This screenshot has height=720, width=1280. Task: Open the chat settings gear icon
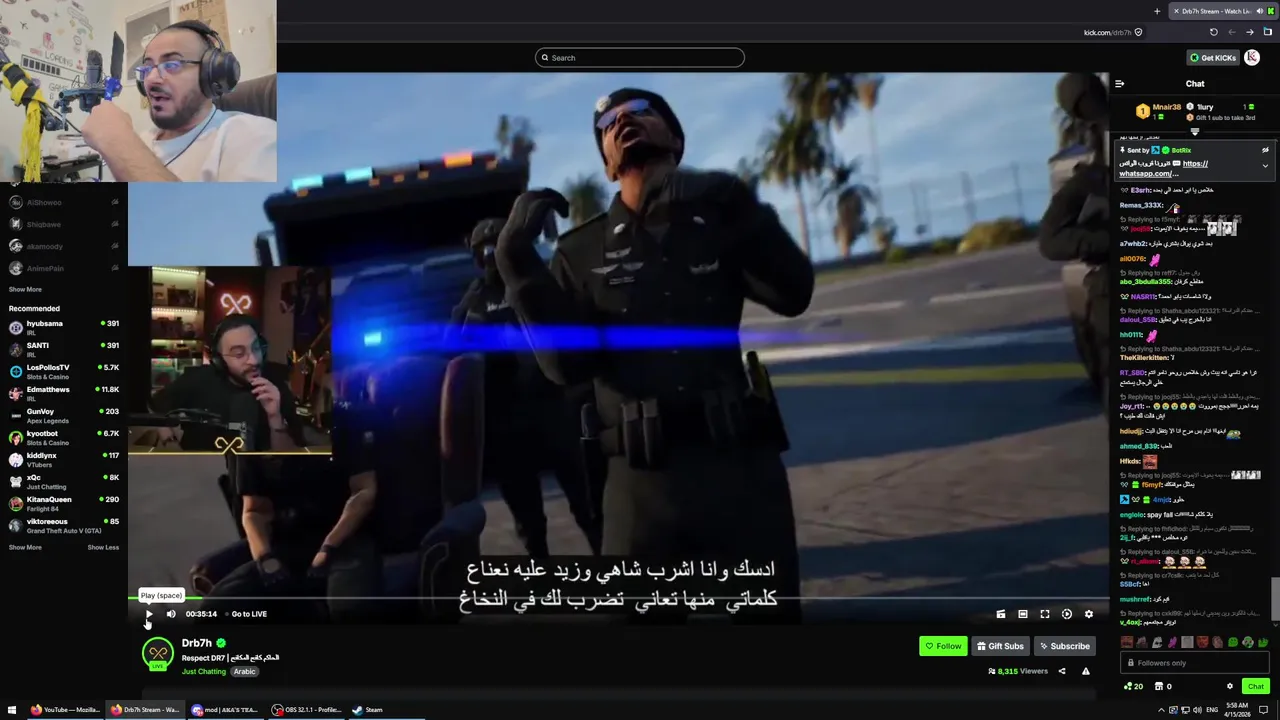pos(1230,686)
